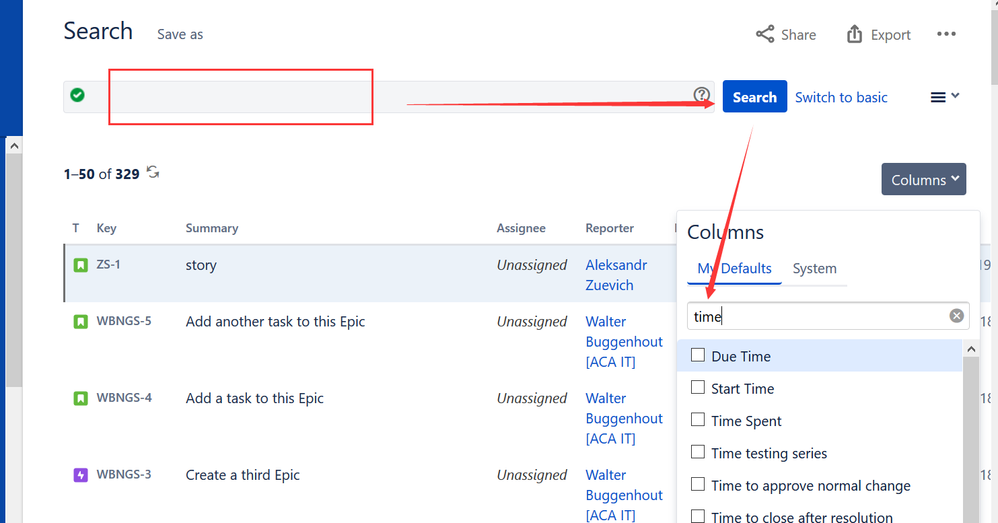Switch to My Defaults tab
This screenshot has width=998, height=523.
tap(734, 268)
